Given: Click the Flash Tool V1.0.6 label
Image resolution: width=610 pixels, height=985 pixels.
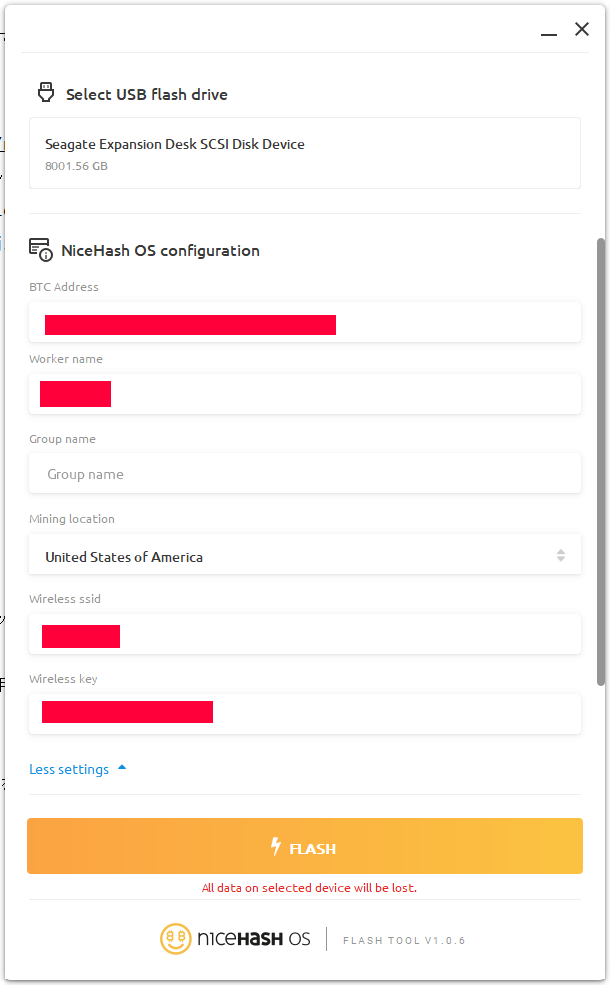Looking at the screenshot, I should [404, 940].
